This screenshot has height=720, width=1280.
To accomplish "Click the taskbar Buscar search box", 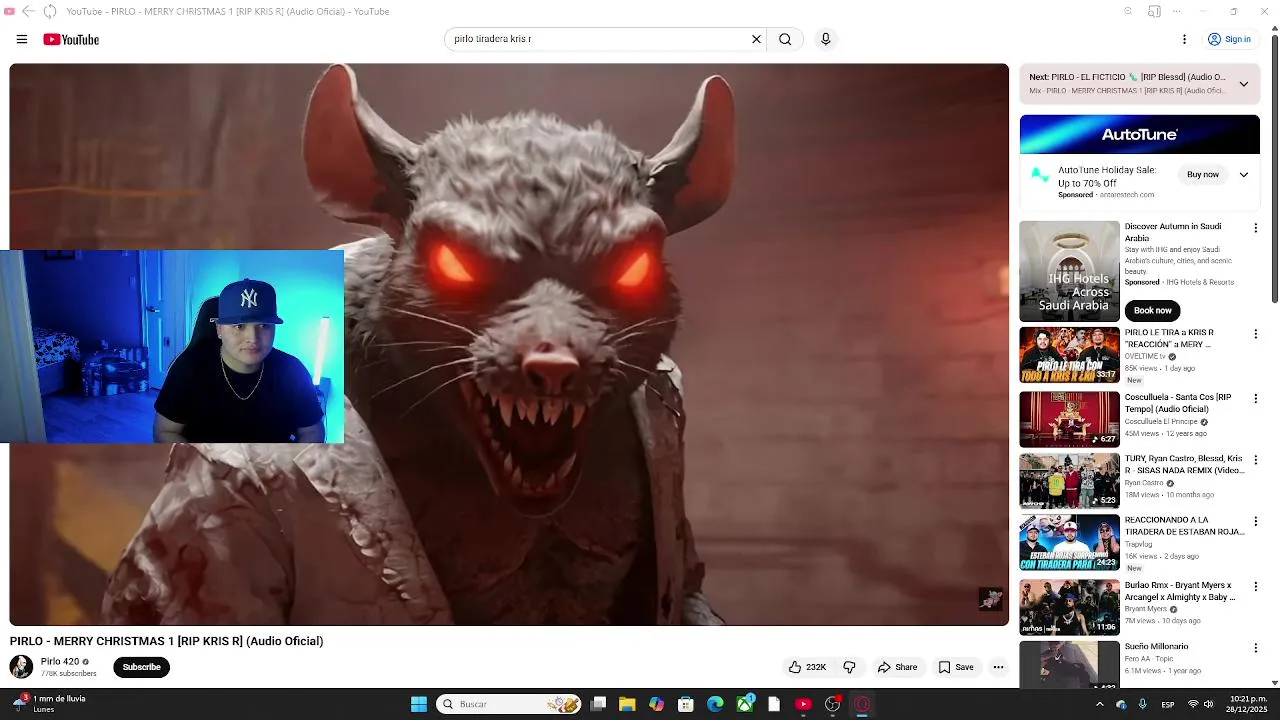I will pyautogui.click(x=510, y=704).
